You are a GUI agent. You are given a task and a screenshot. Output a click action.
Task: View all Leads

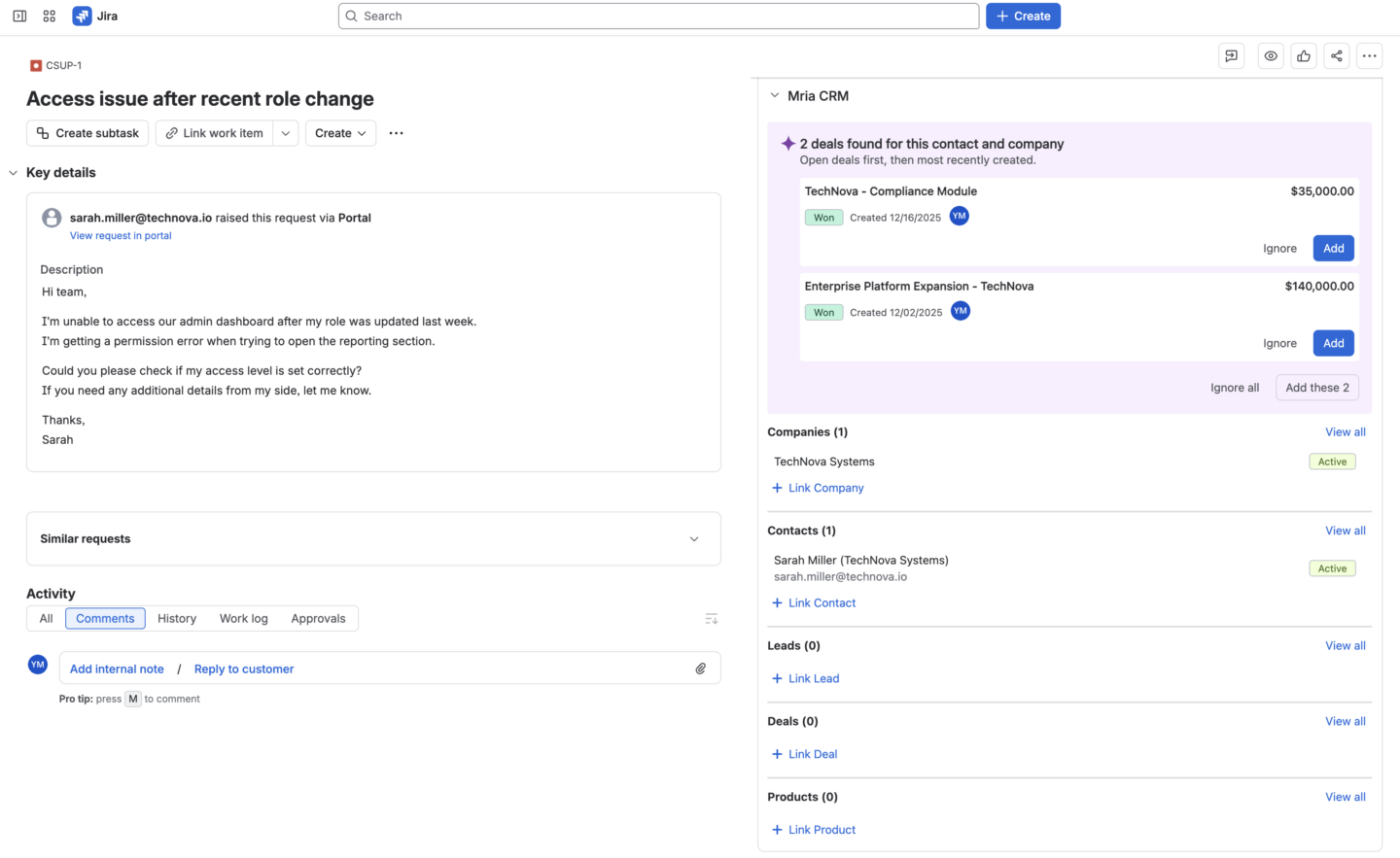(x=1346, y=646)
